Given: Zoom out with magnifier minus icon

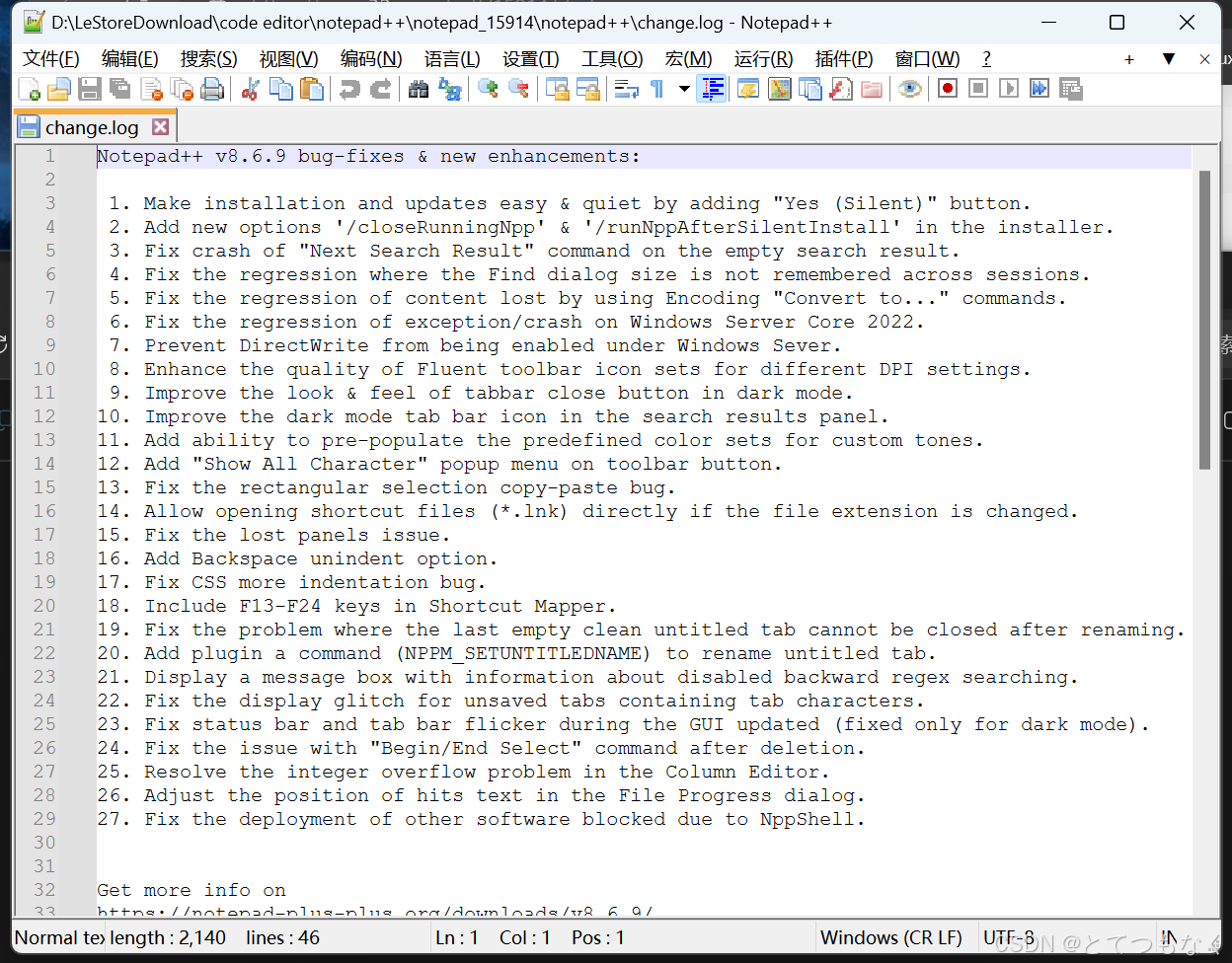Looking at the screenshot, I should (518, 90).
